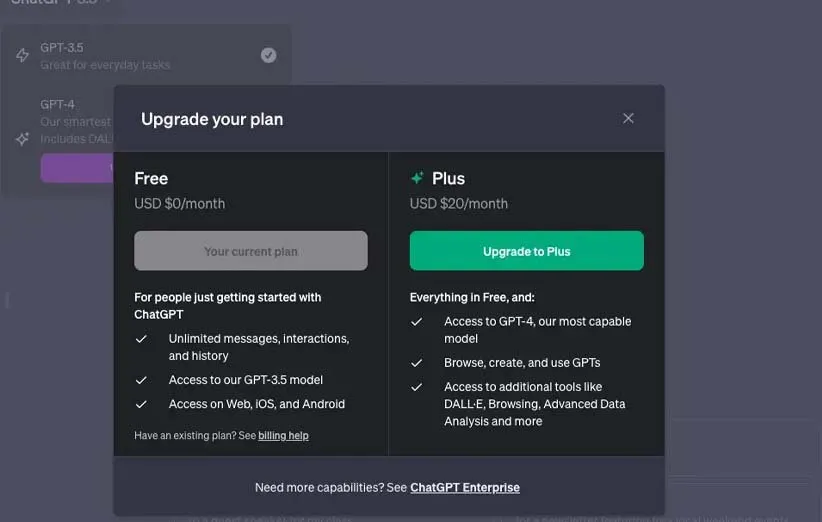The height and width of the screenshot is (522, 822).
Task: Click checkmark beside Unlimited messages, interactions
Action: pyautogui.click(x=142, y=339)
